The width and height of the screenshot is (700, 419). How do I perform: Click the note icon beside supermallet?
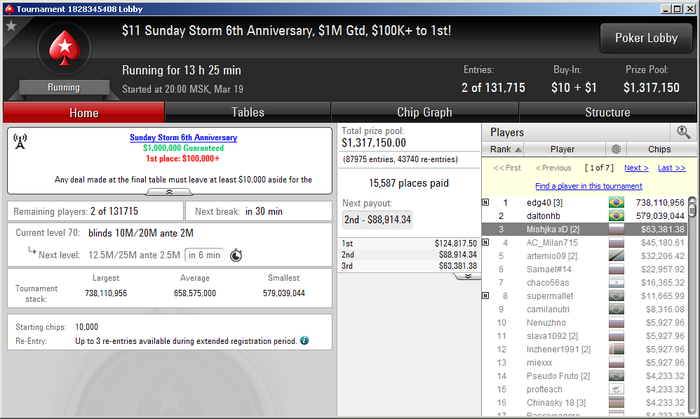486,295
